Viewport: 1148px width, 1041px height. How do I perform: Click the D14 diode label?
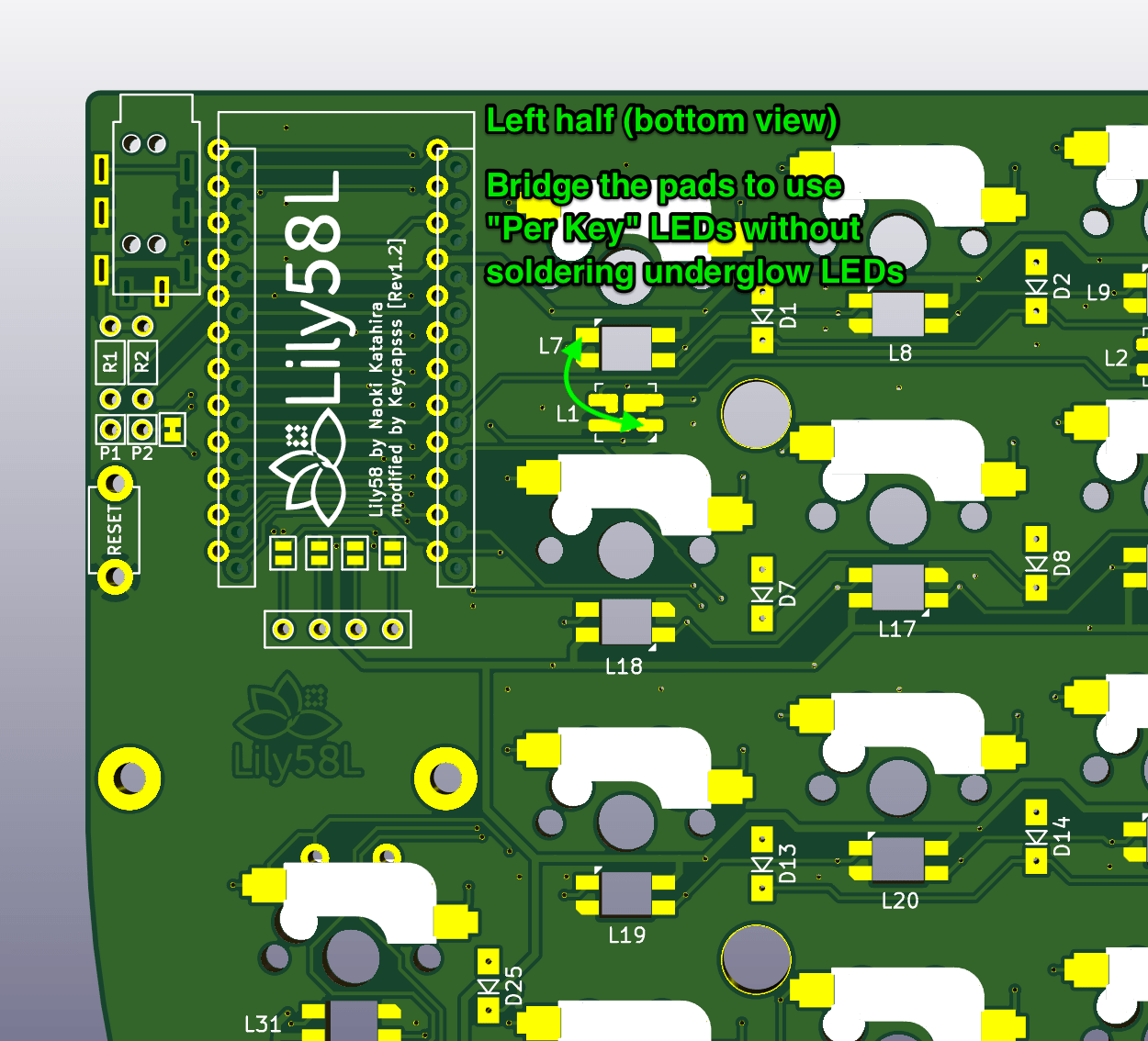1062,836
